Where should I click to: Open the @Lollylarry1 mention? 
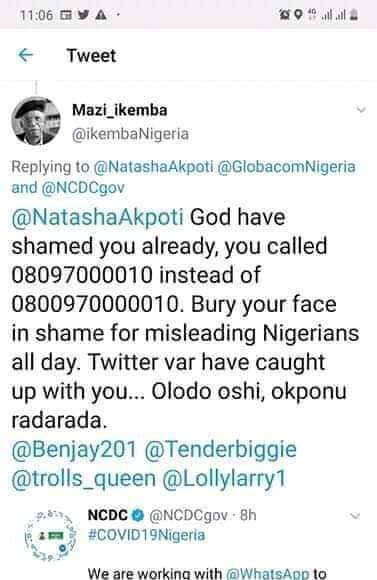click(224, 478)
